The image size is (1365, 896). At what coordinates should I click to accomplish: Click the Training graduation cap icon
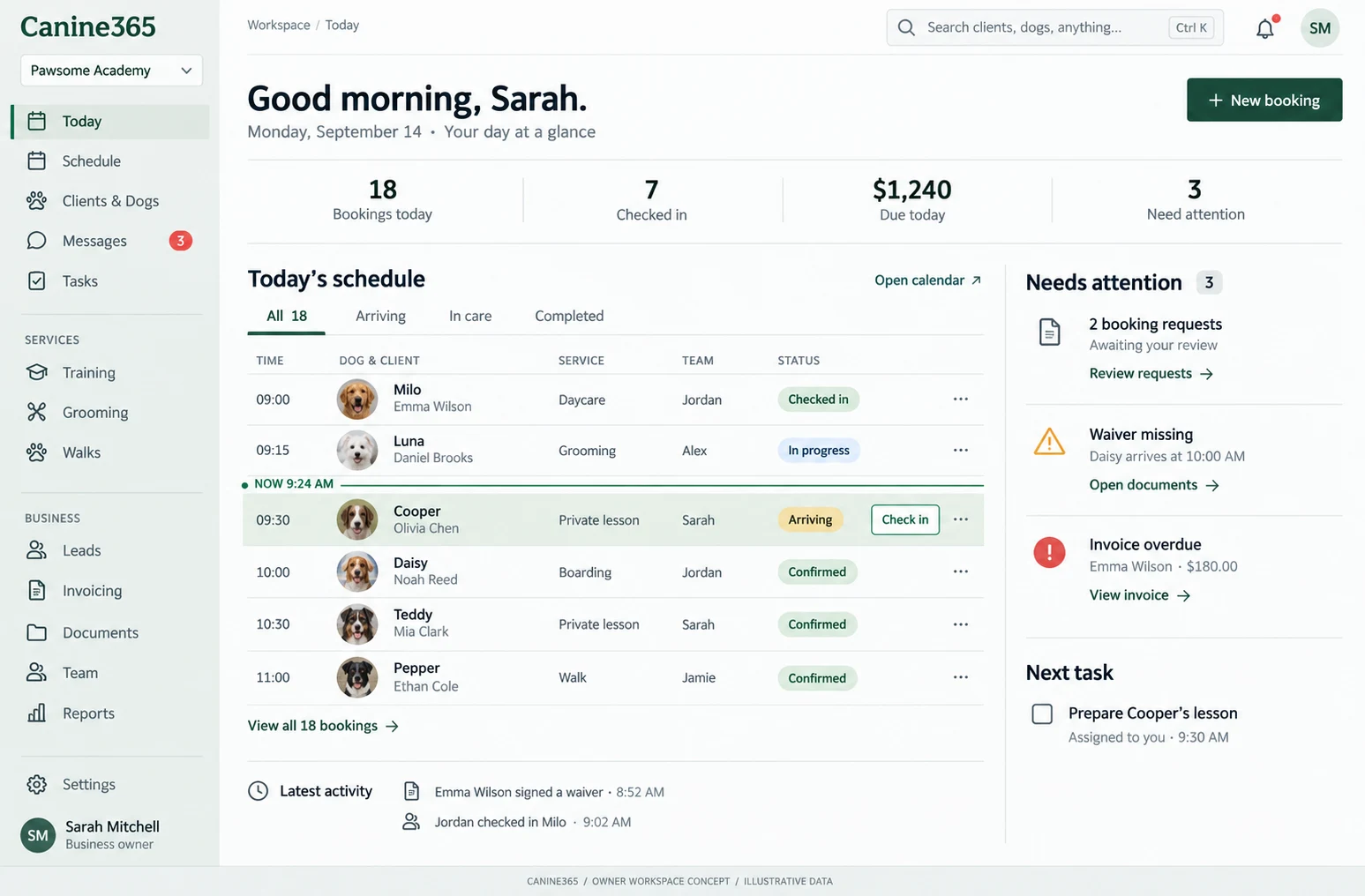[36, 372]
